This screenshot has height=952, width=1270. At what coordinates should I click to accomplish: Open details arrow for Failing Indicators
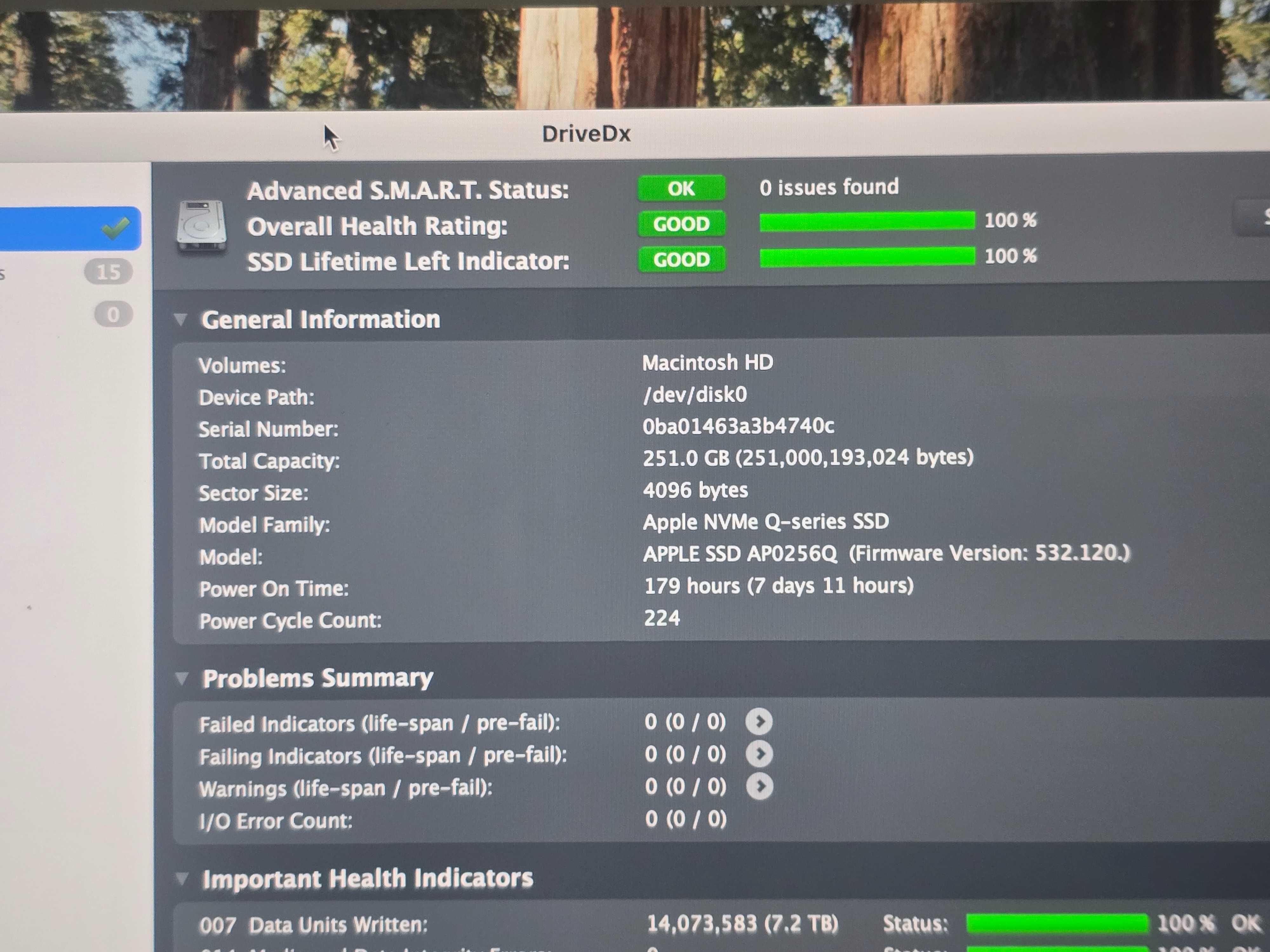coord(759,754)
